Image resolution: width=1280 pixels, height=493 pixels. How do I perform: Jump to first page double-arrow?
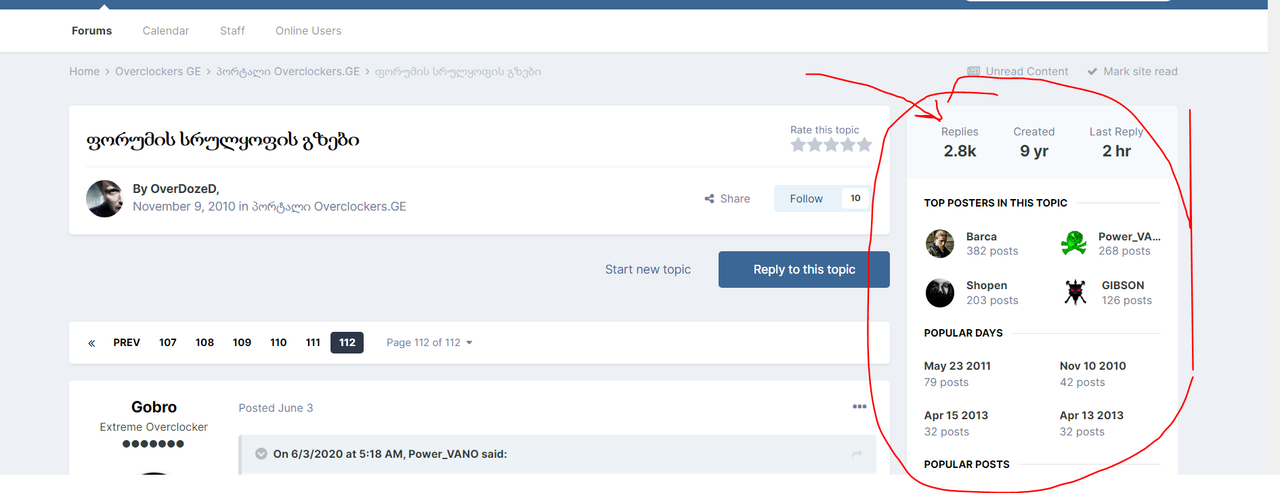point(91,343)
